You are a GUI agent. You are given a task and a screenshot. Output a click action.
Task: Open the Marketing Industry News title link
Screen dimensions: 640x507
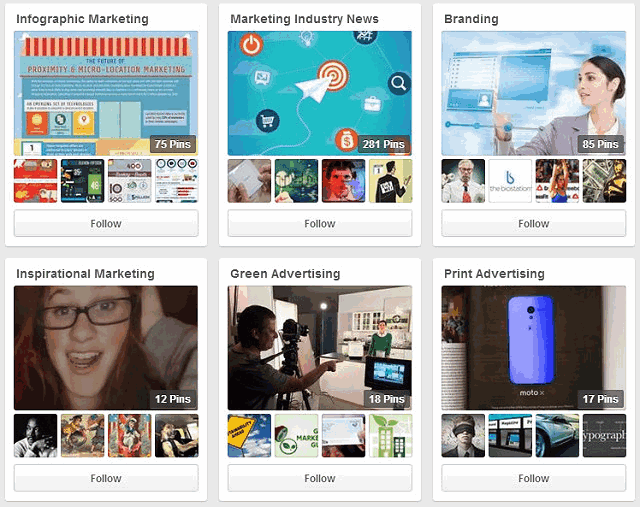pyautogui.click(x=304, y=19)
